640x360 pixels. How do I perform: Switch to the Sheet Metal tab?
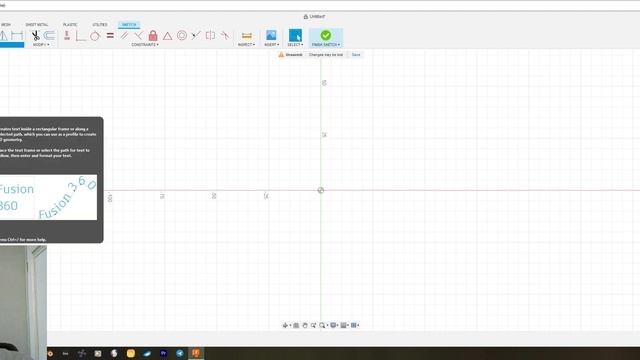point(37,25)
